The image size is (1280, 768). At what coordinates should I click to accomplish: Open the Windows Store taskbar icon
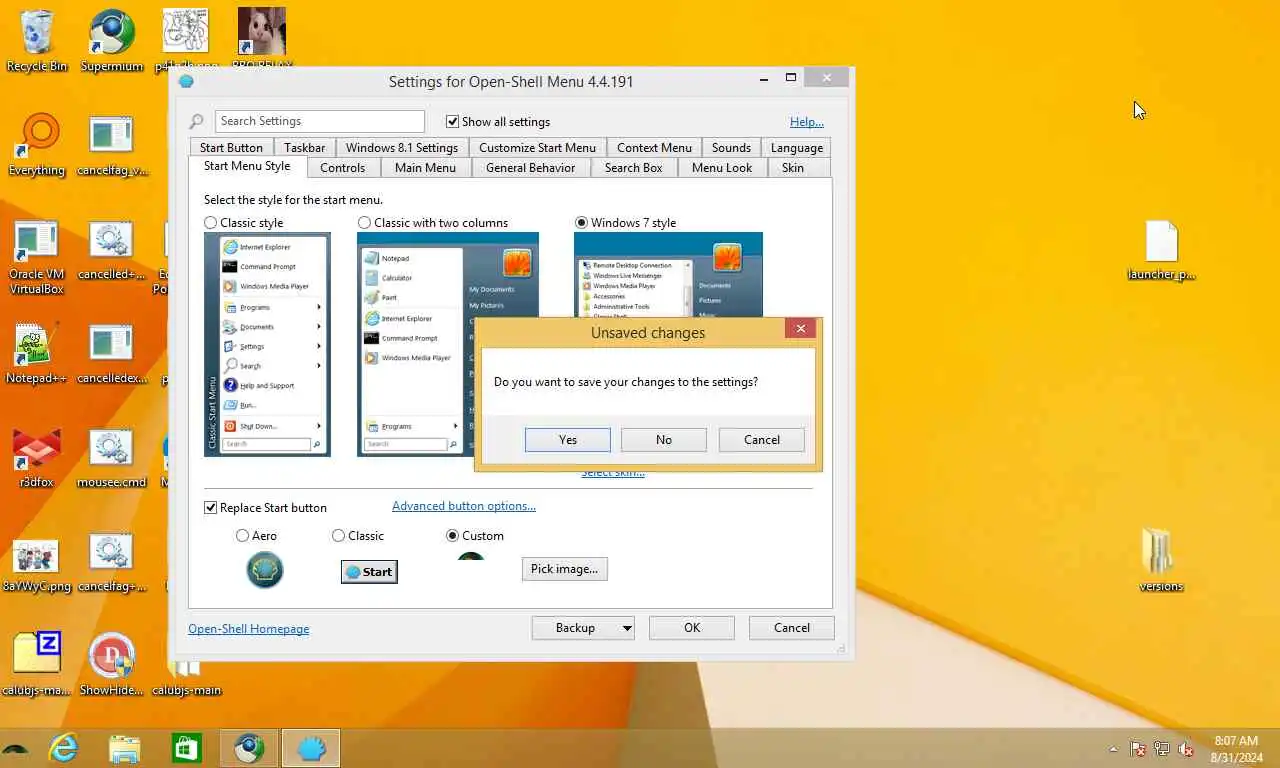(187, 748)
